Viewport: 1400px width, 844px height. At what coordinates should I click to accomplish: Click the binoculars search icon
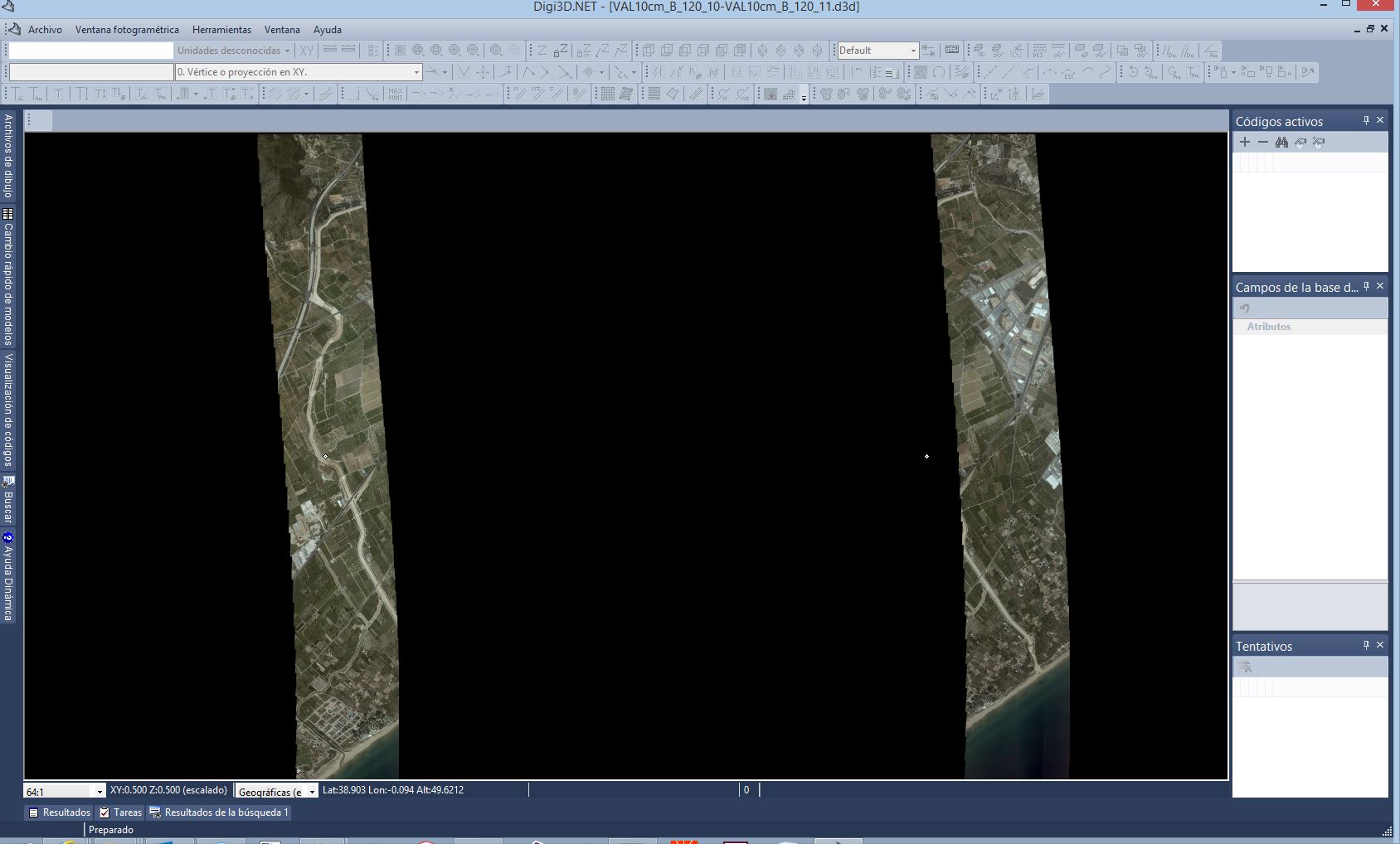[x=1281, y=143]
